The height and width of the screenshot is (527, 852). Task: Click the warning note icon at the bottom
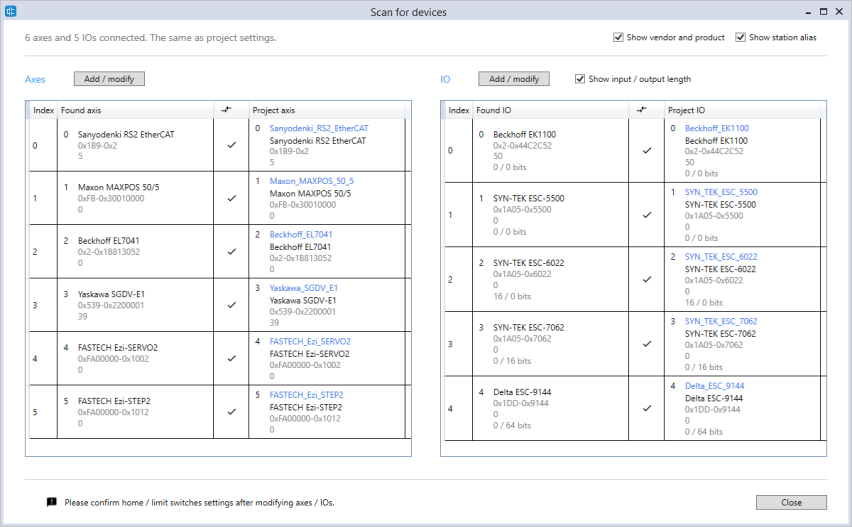tap(52, 502)
